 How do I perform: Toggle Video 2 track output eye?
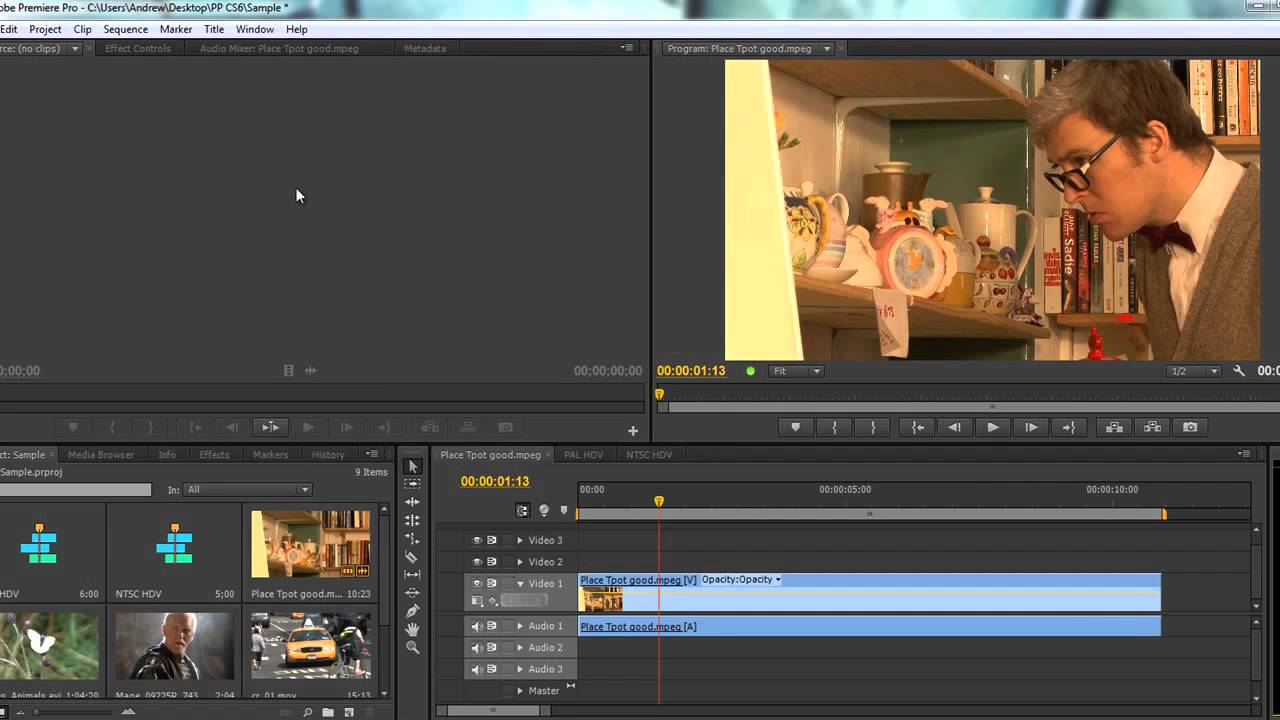coord(477,562)
